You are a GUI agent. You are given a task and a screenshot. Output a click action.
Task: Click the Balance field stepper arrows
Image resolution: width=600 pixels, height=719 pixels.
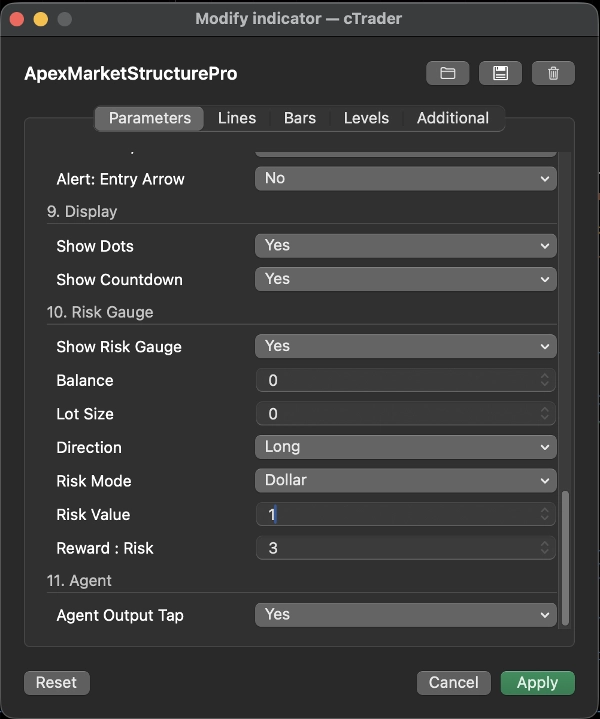click(544, 380)
